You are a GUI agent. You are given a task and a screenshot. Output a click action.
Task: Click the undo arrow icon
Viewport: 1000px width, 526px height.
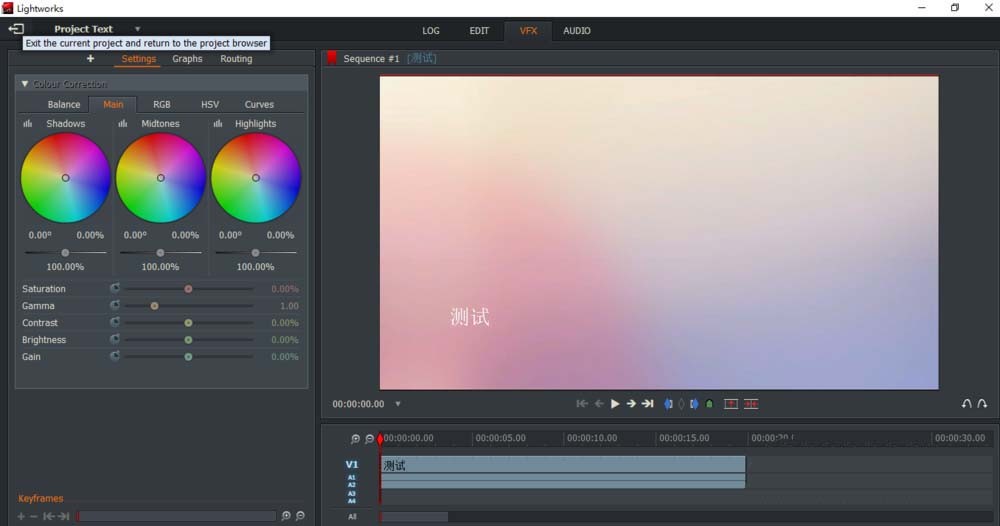(966, 404)
